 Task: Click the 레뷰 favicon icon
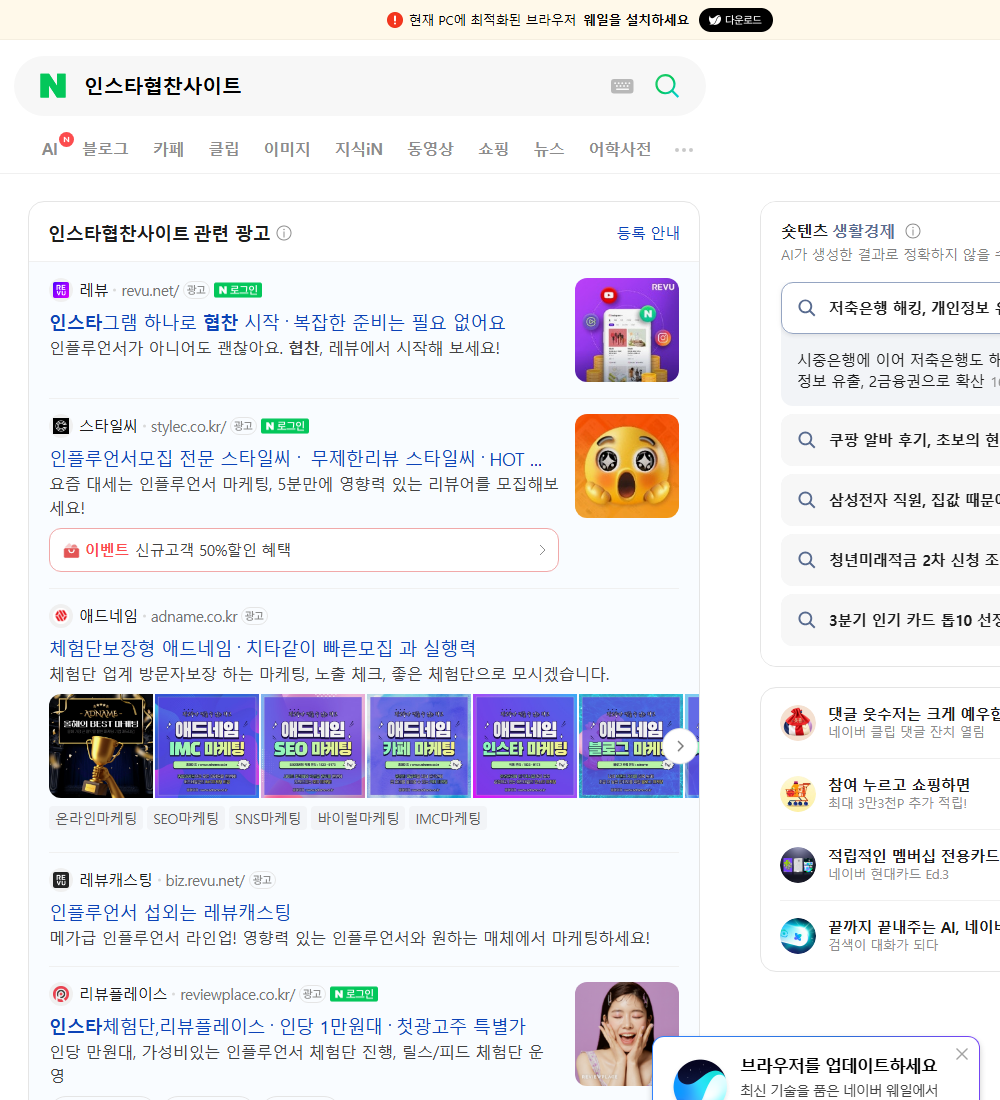point(61,290)
